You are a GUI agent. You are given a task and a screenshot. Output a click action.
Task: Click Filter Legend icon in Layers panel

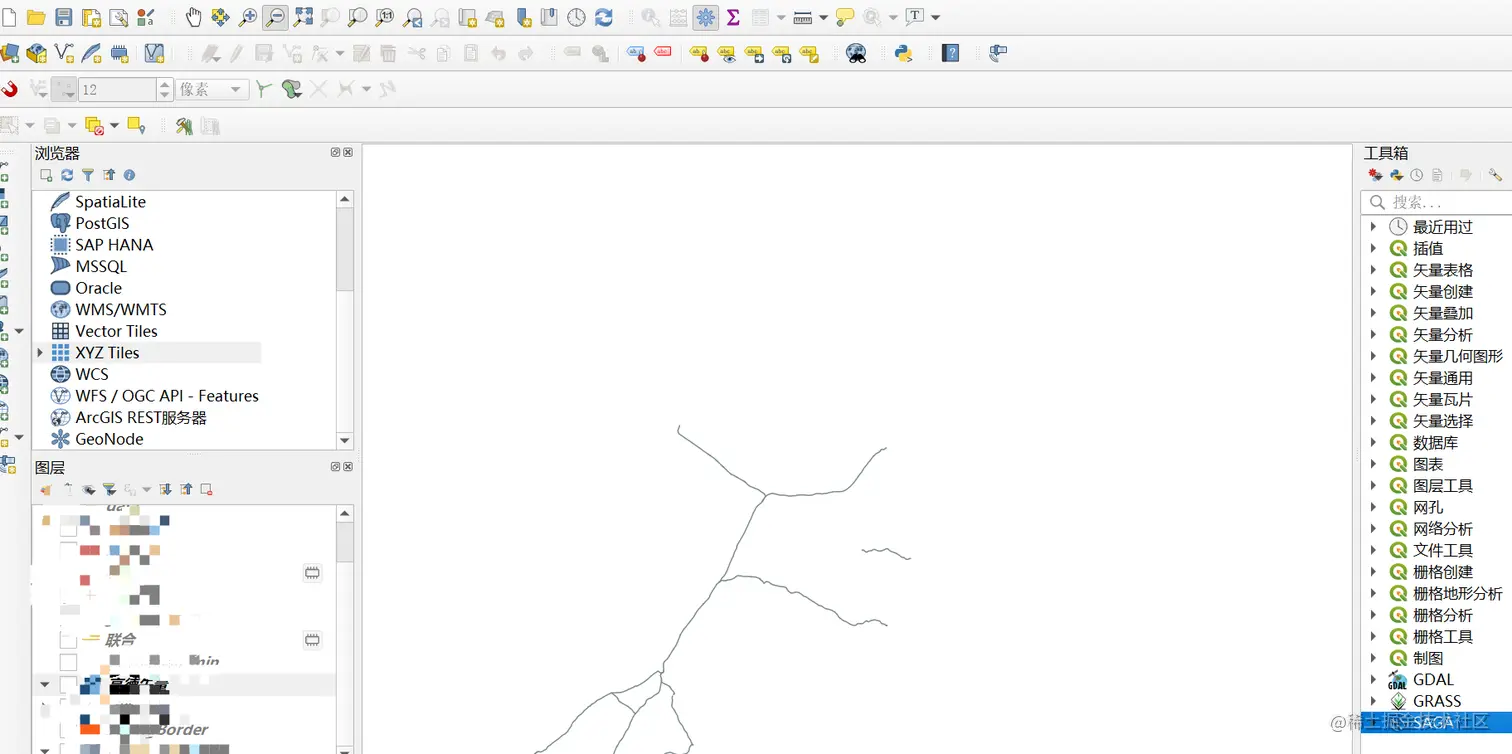tap(109, 489)
